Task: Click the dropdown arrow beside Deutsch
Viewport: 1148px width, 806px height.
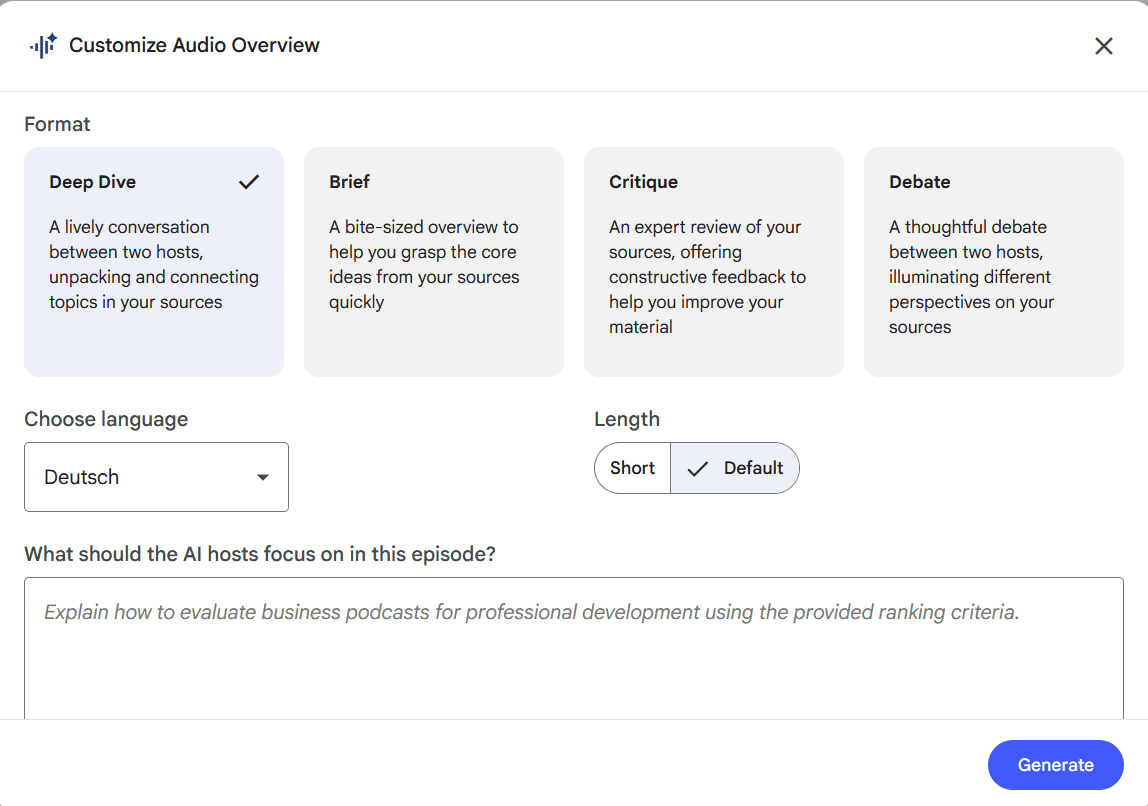Action: [265, 477]
